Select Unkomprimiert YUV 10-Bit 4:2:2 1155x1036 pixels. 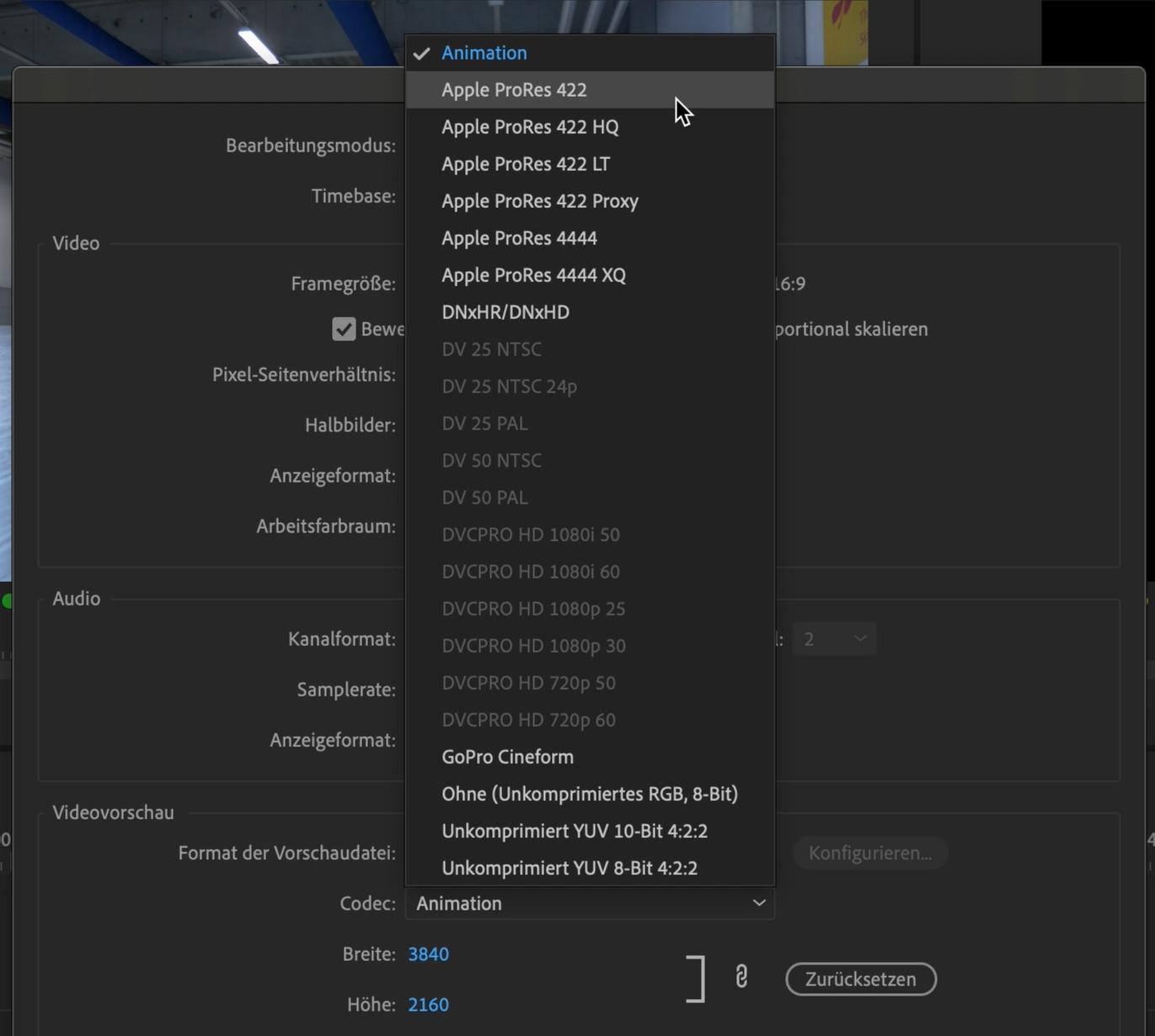pyautogui.click(x=574, y=831)
